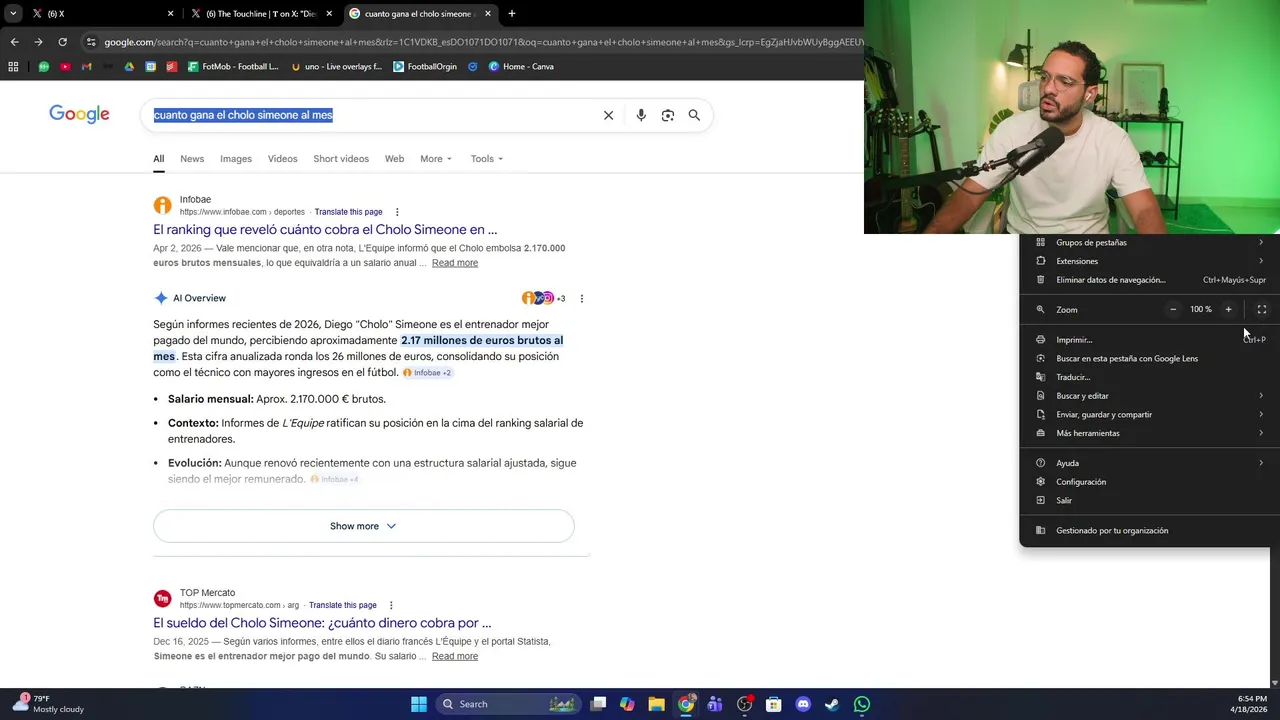This screenshot has height=720, width=1280.
Task: Increase zoom with the plus button
Action: pos(1228,309)
